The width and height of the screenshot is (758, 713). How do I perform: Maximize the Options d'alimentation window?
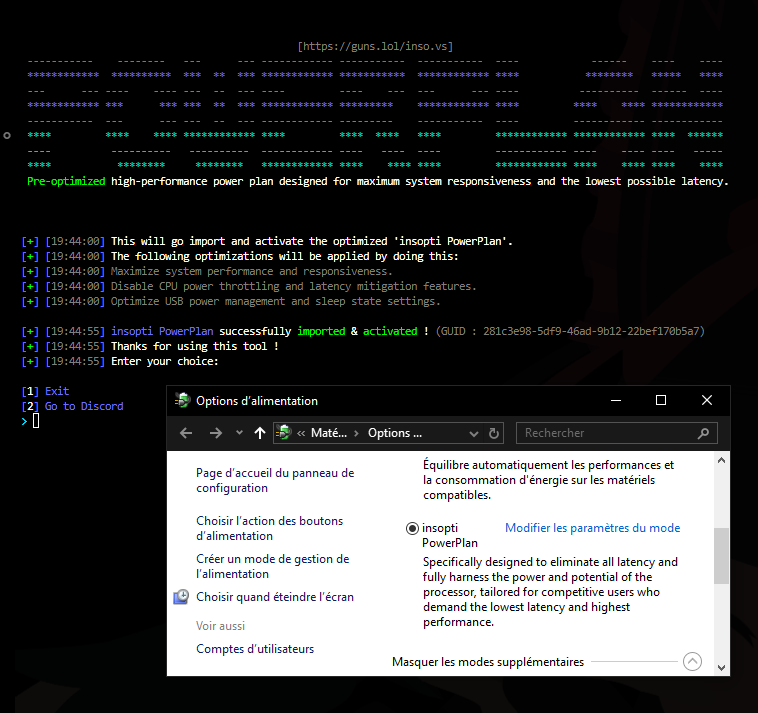(x=661, y=400)
